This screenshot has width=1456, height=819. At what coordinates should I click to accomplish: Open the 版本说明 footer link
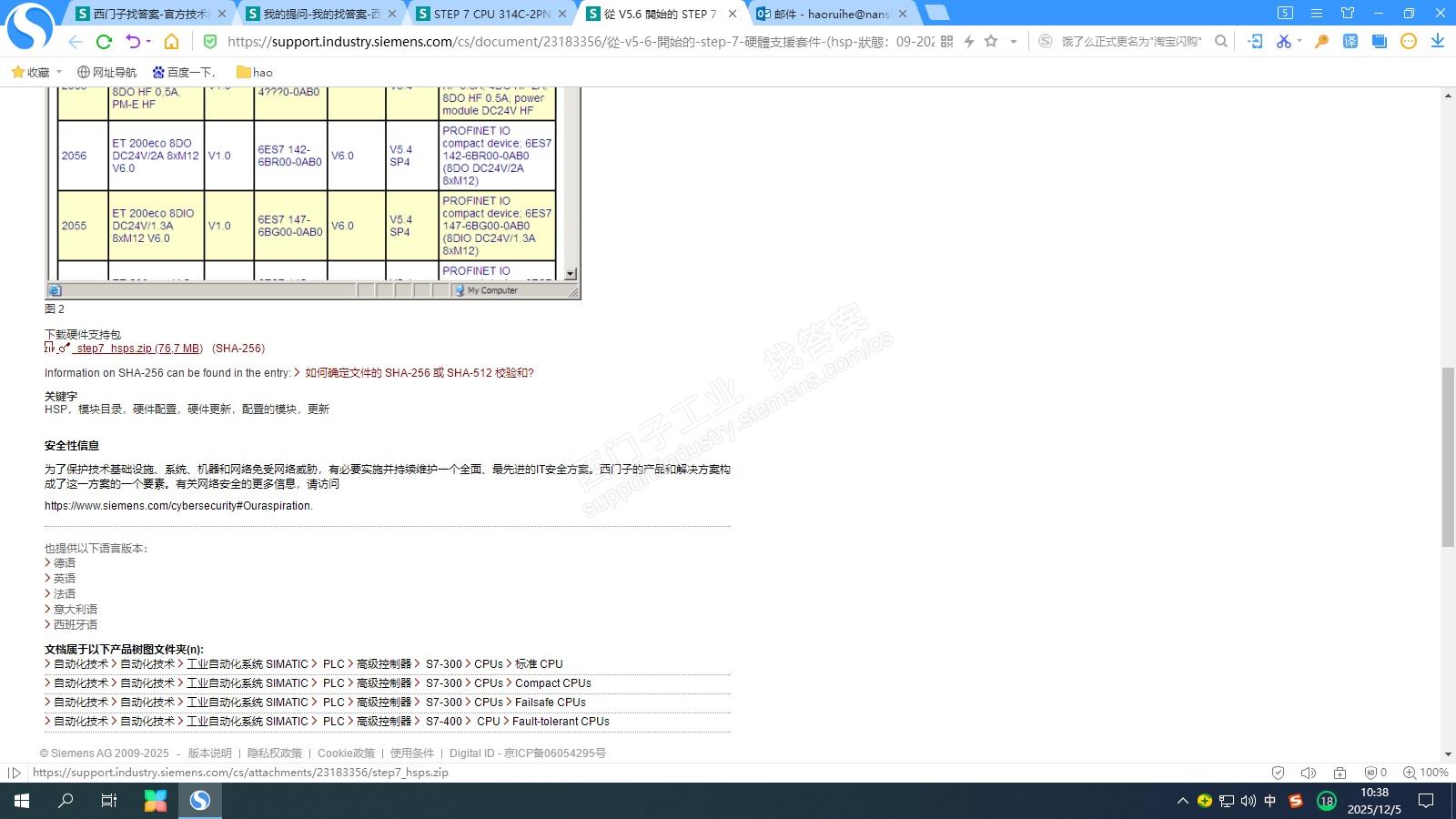tap(210, 753)
